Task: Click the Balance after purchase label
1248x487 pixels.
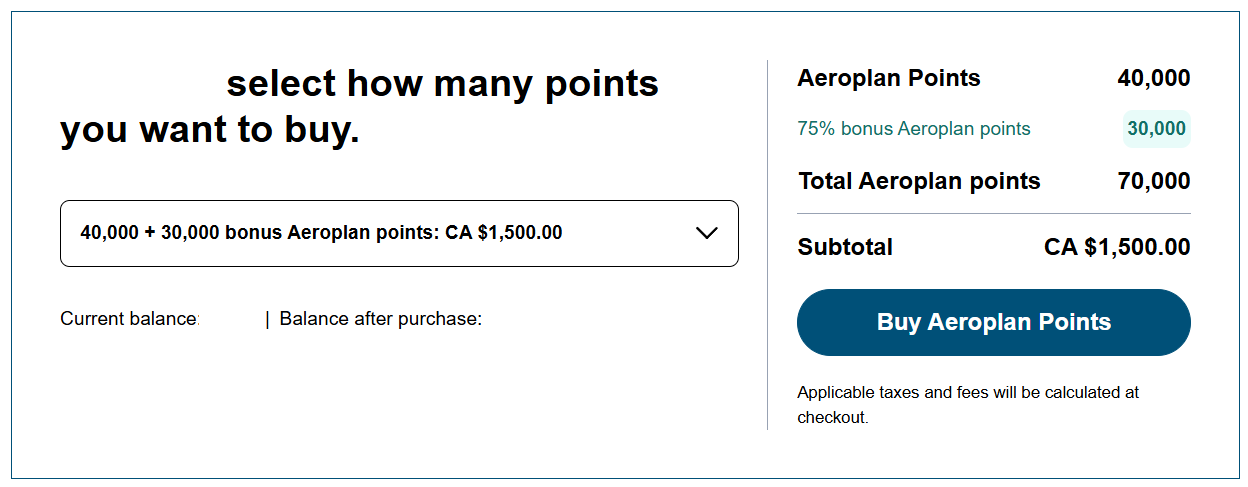Action: (380, 319)
